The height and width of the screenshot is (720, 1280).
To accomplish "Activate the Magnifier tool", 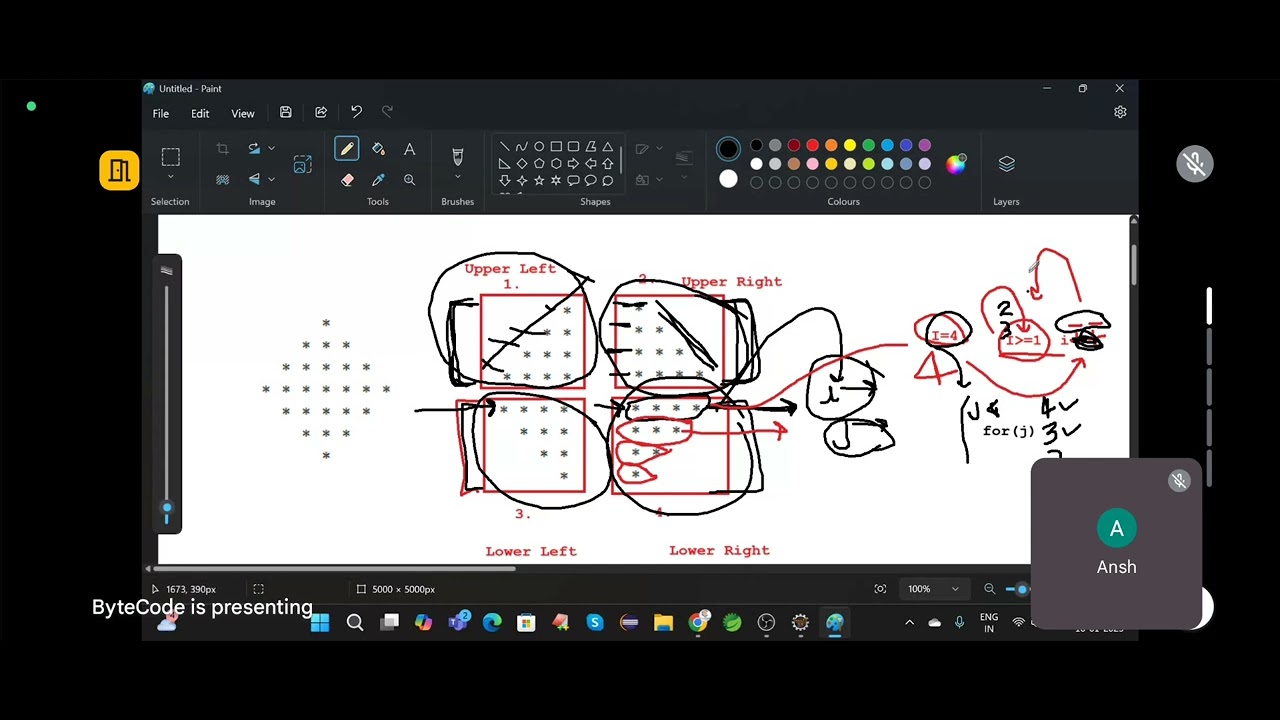I will (409, 180).
